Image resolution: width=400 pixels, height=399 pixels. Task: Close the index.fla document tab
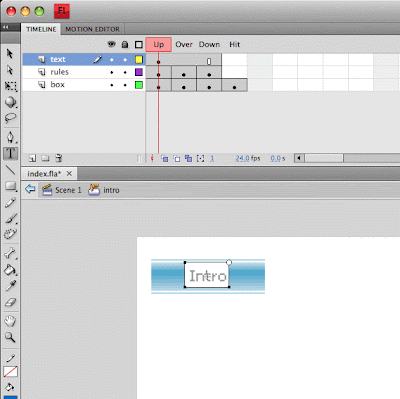tap(69, 174)
